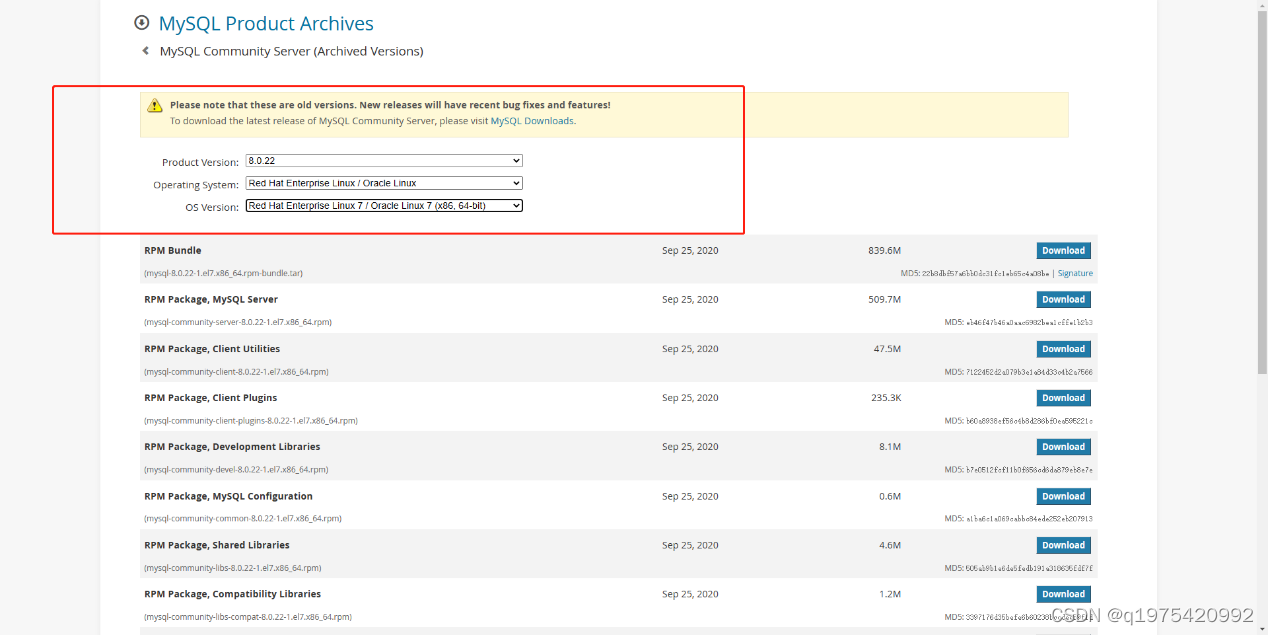
Task: Download the Compatibility Libraries package
Action: point(1063,594)
